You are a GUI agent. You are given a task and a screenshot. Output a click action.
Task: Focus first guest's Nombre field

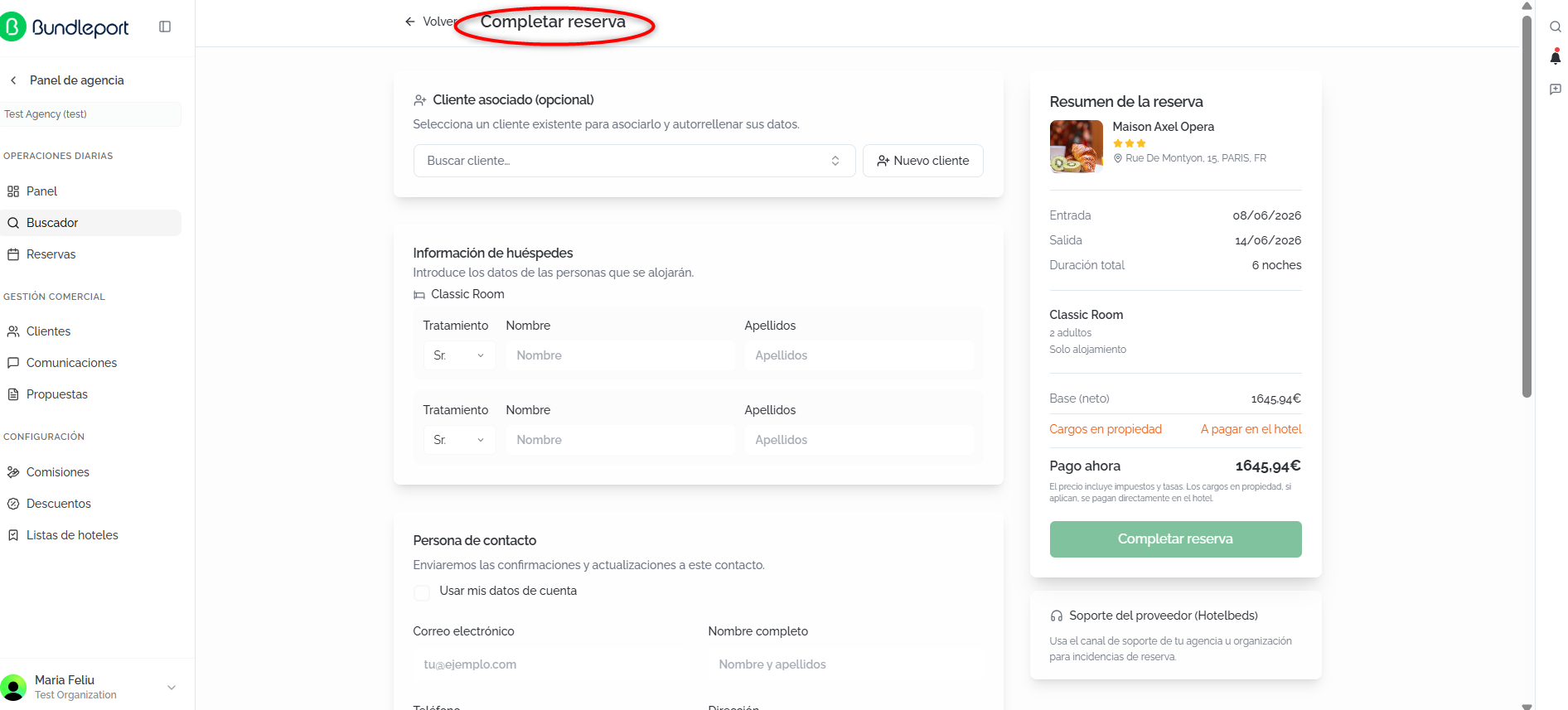(x=620, y=355)
